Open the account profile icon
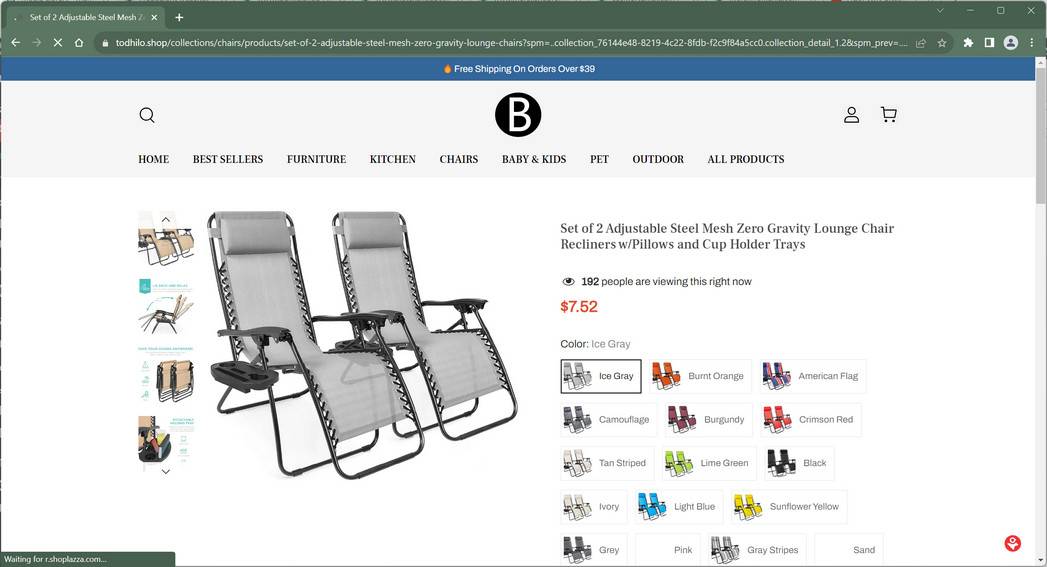Viewport: 1047px width, 567px height. point(851,115)
